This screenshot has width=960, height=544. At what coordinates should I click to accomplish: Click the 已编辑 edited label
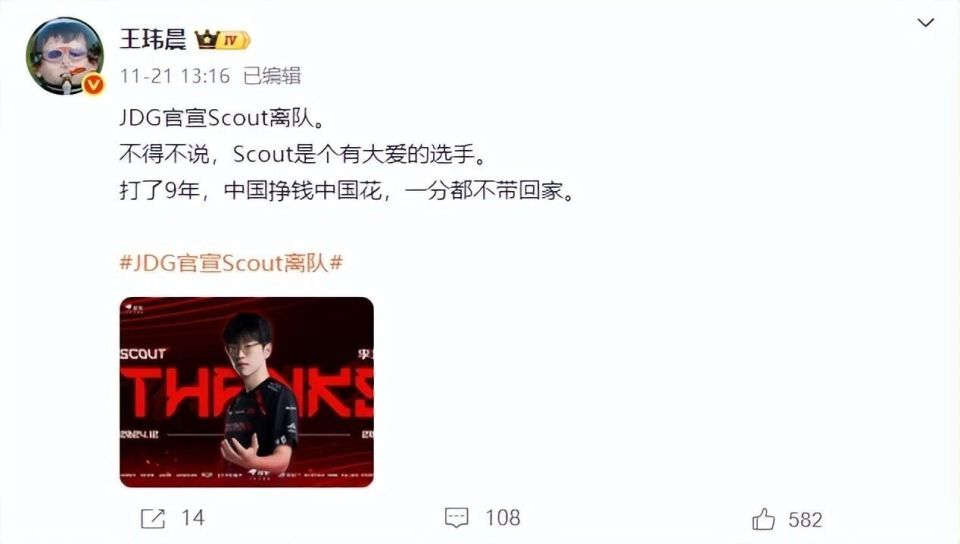coord(272,76)
